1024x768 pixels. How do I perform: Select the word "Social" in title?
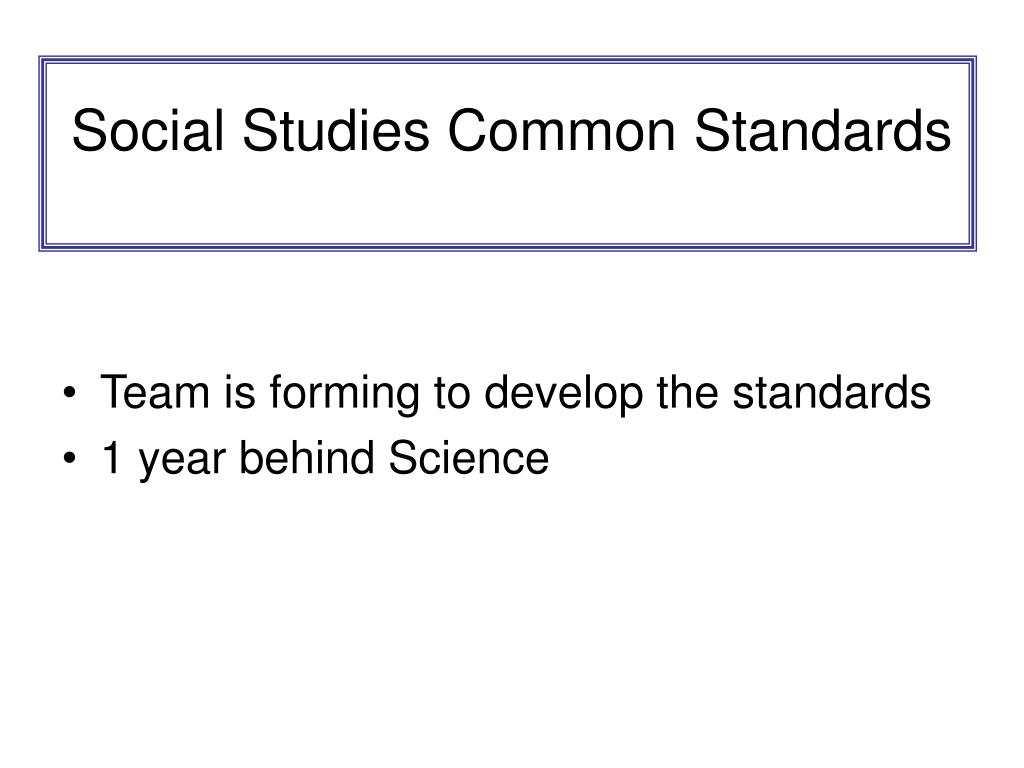148,131
